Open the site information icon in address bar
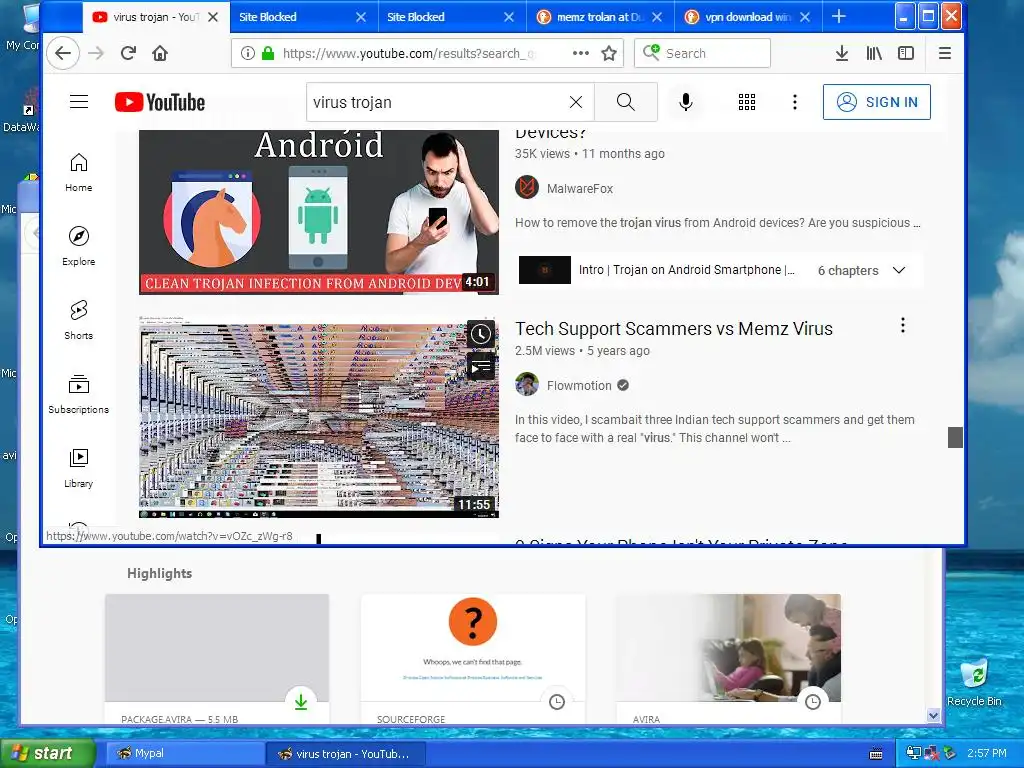The width and height of the screenshot is (1024, 768). coord(248,54)
